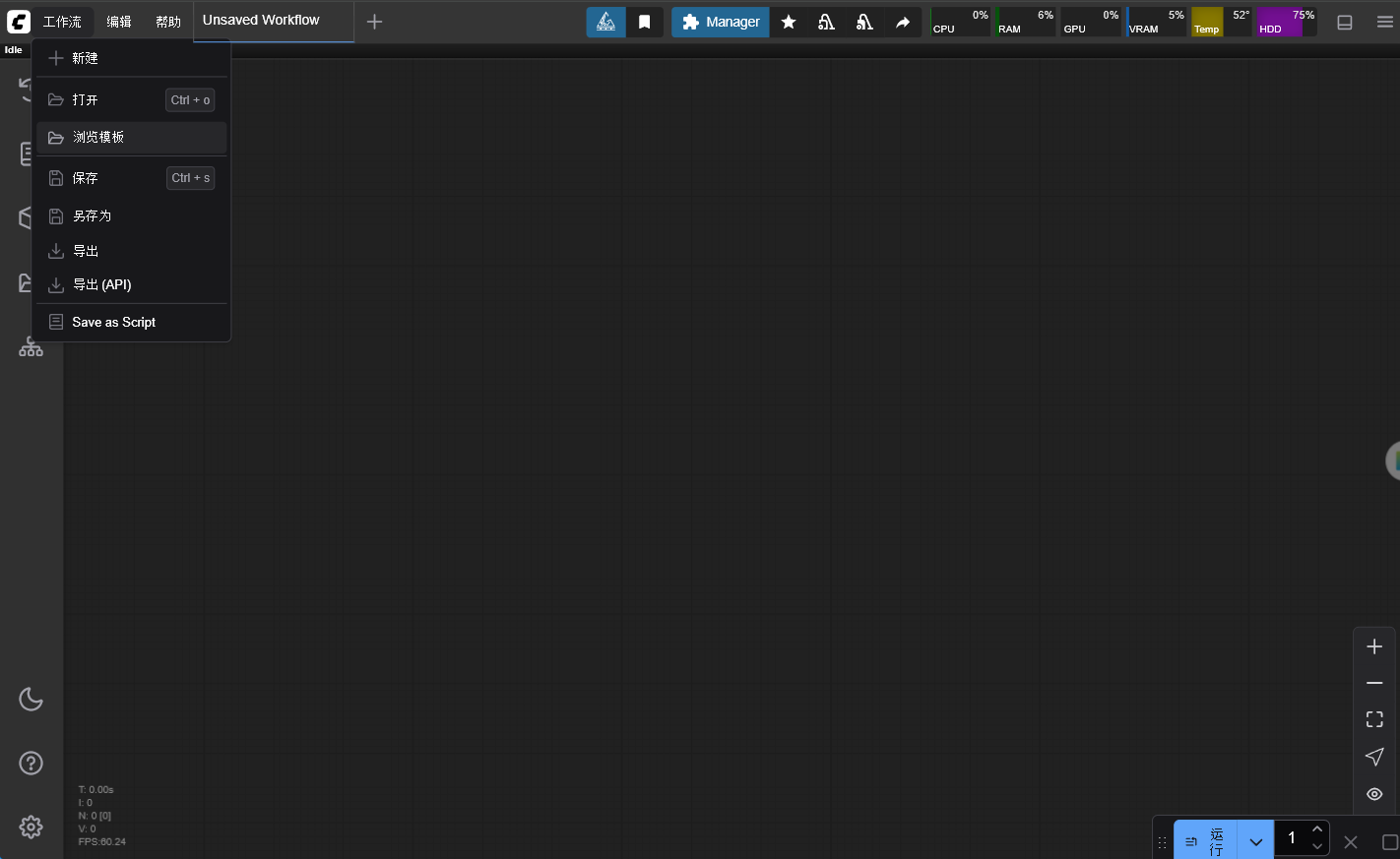Zoom in with the plus canvas control
The width and height of the screenshot is (1400, 859).
click(1374, 646)
